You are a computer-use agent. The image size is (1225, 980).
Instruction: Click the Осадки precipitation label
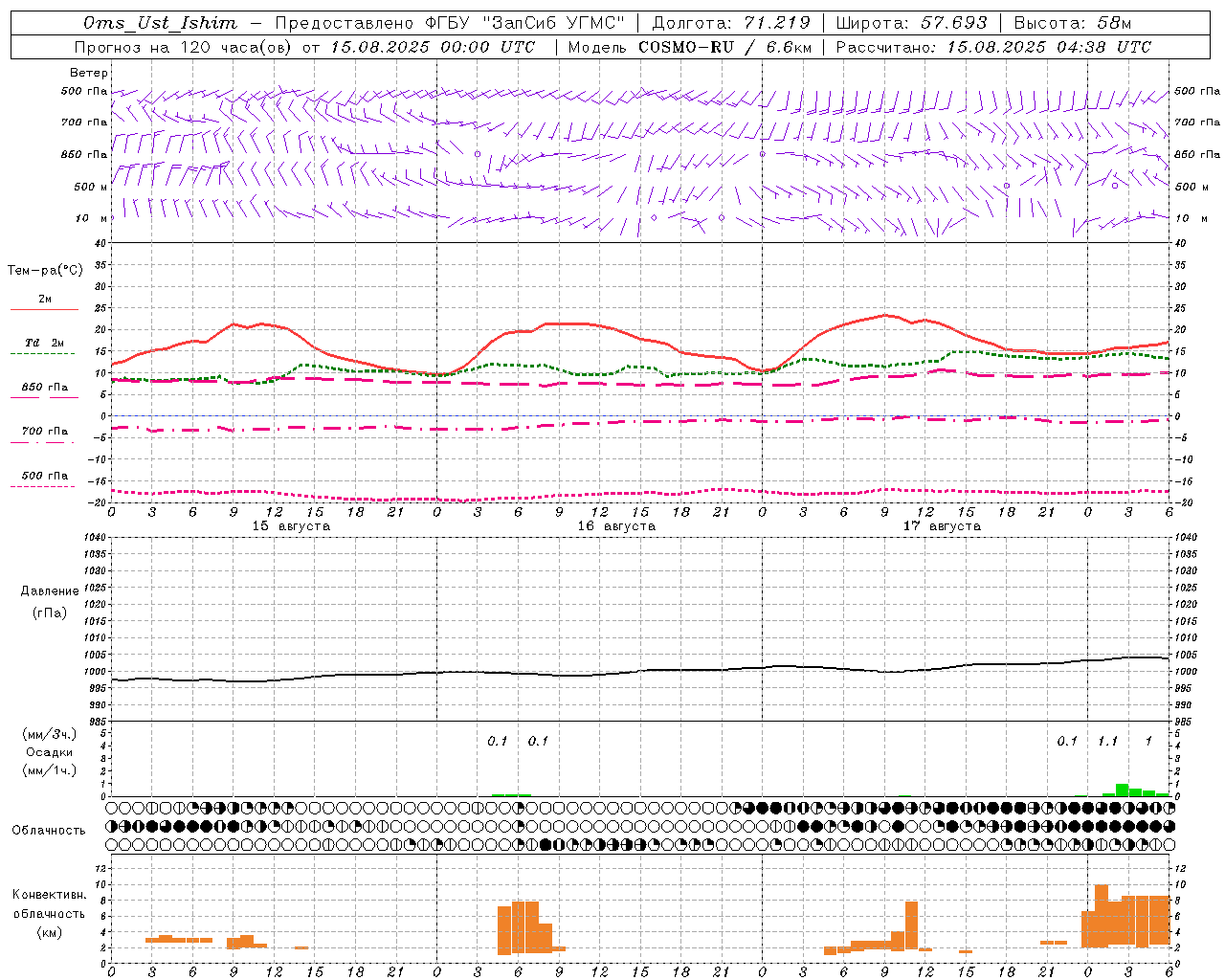pyautogui.click(x=50, y=752)
